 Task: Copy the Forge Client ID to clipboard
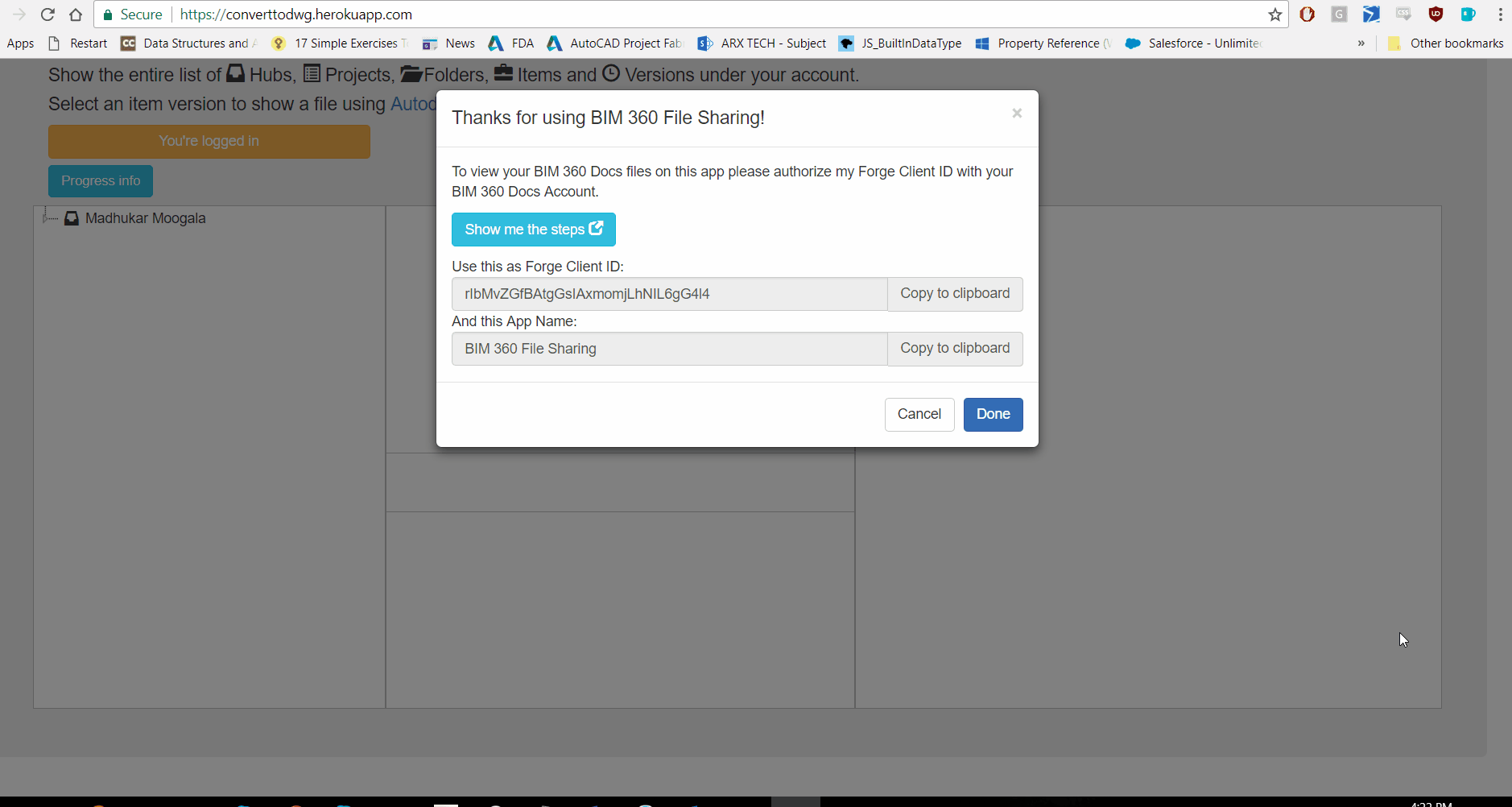[x=954, y=294]
